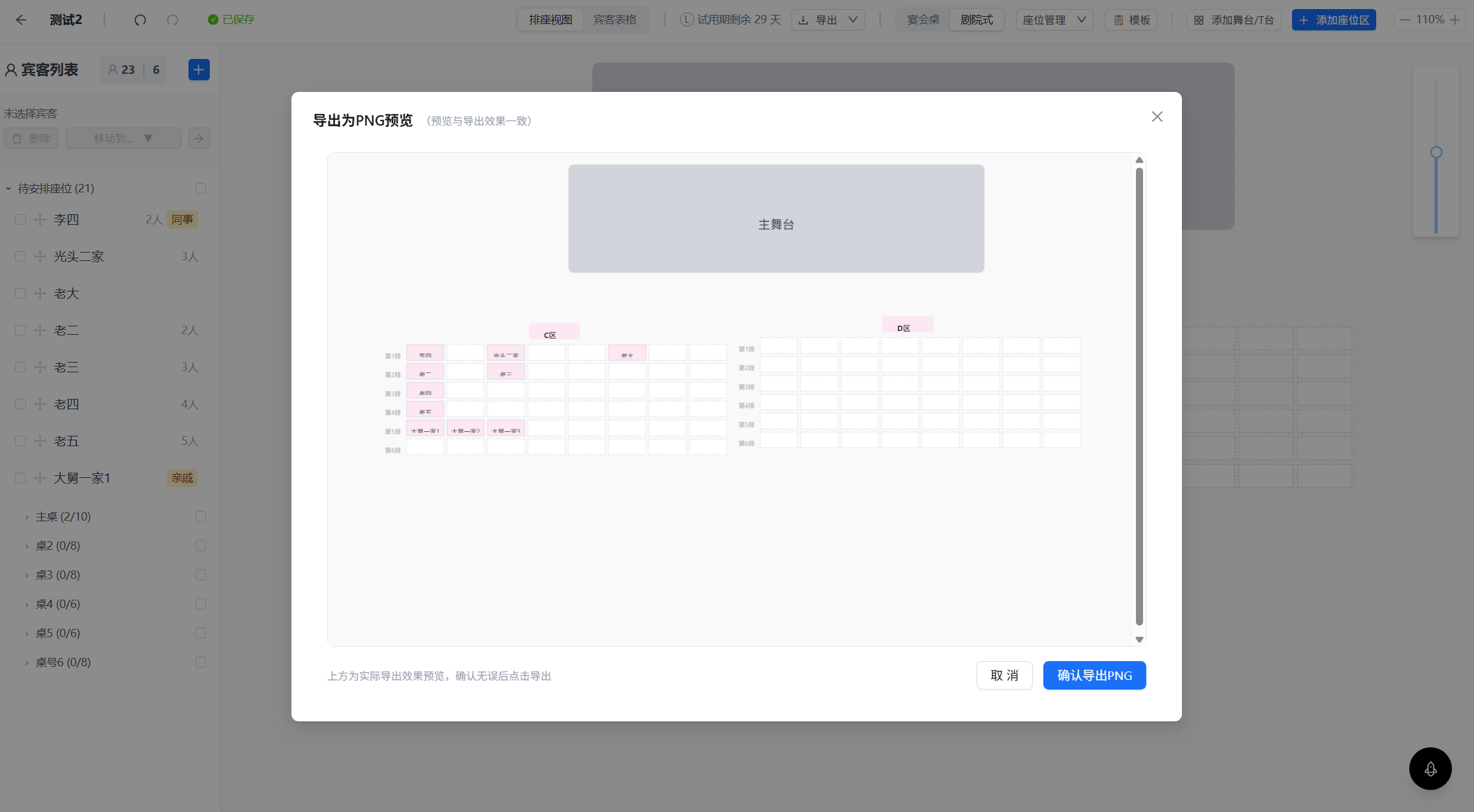
Task: Select all in 待安排座位 group checkbox
Action: [x=201, y=188]
